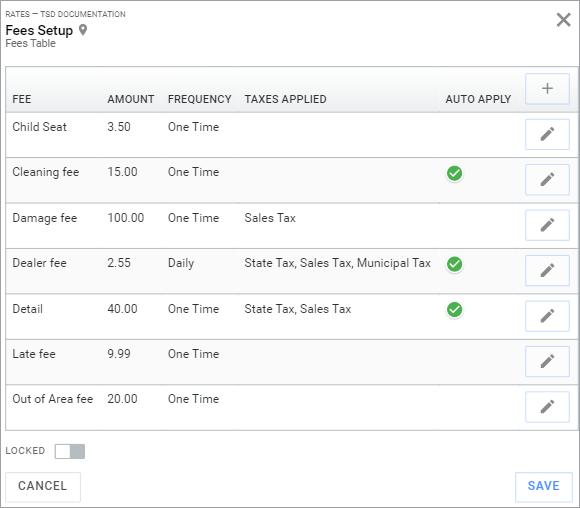Click the Frequency column header

click(x=199, y=99)
